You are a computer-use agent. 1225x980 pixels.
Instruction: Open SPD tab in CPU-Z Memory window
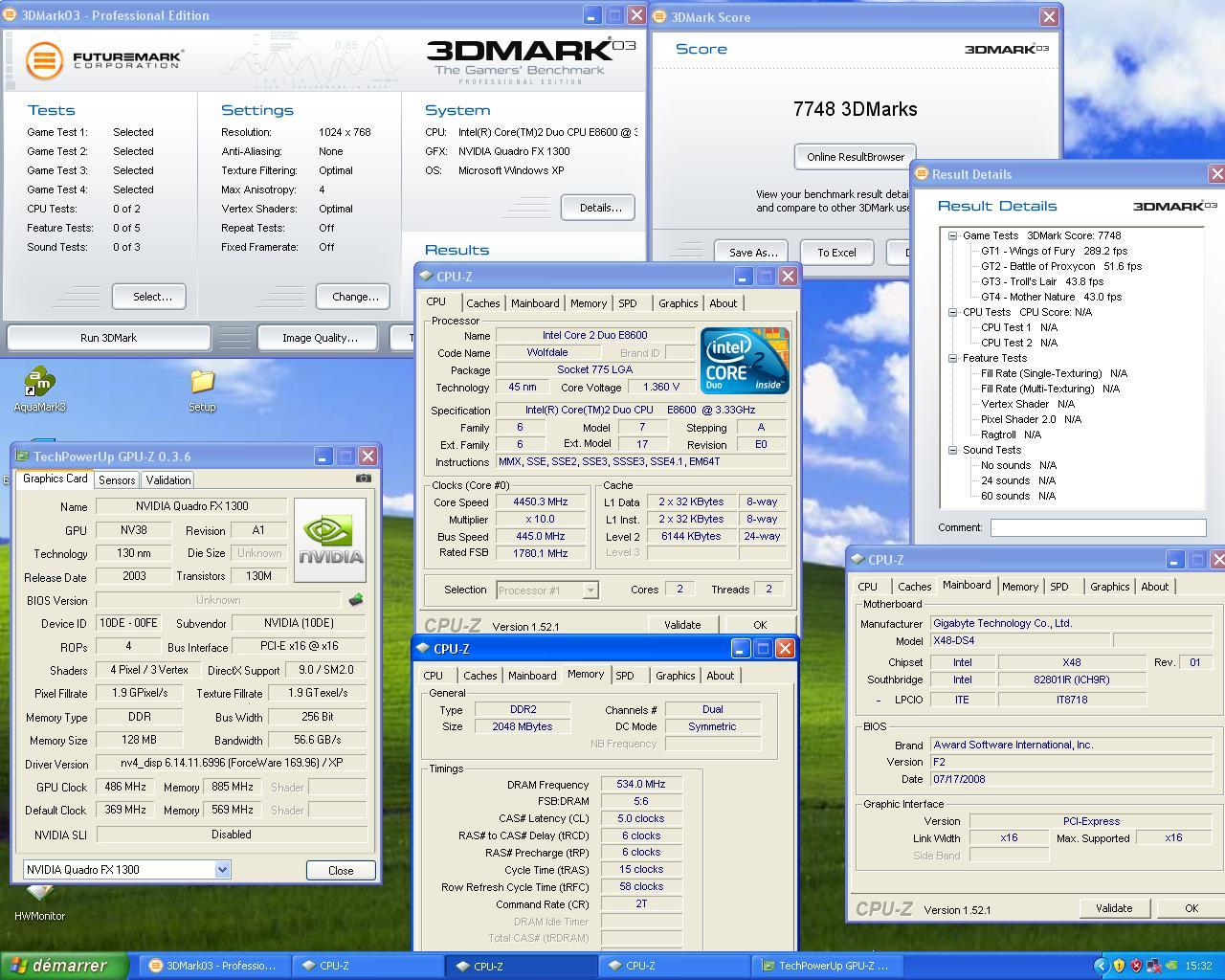tap(625, 676)
